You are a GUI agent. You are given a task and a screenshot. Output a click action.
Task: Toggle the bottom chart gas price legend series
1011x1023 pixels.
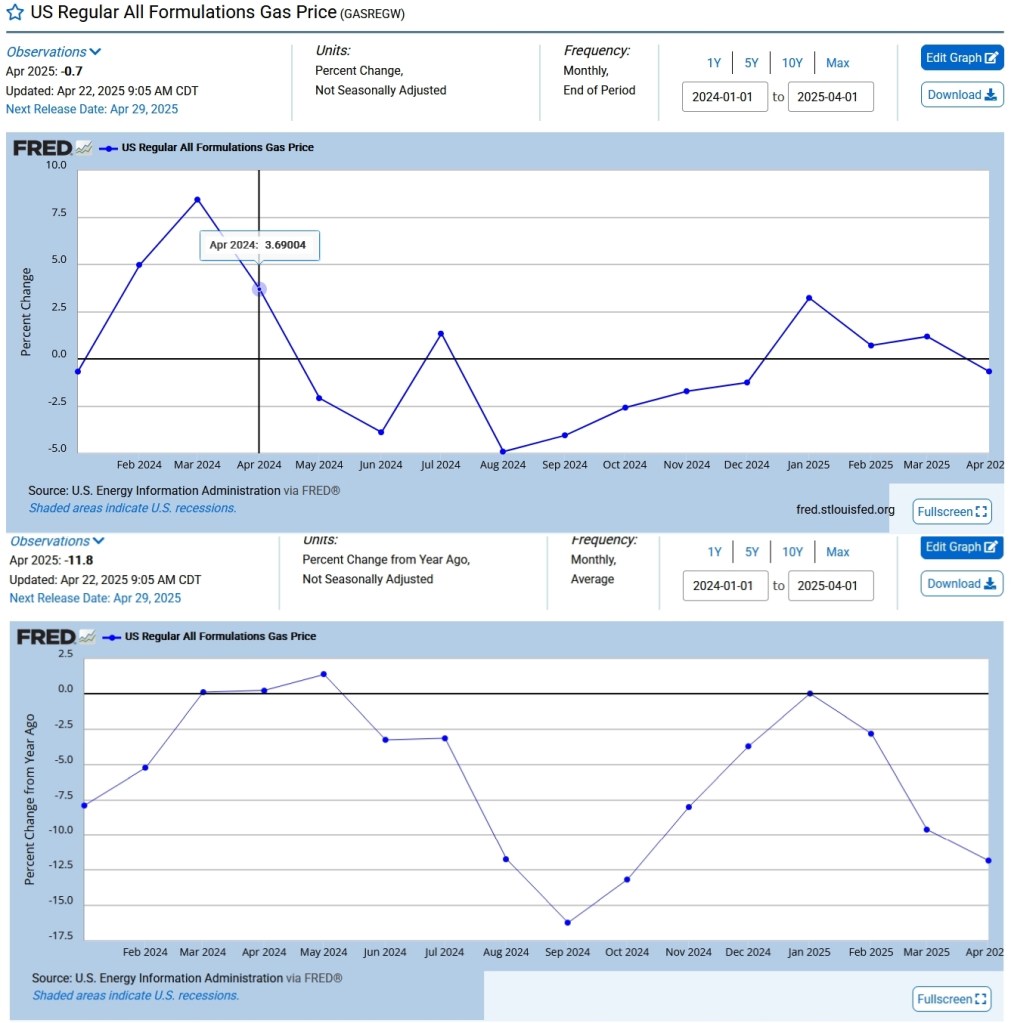coord(220,637)
